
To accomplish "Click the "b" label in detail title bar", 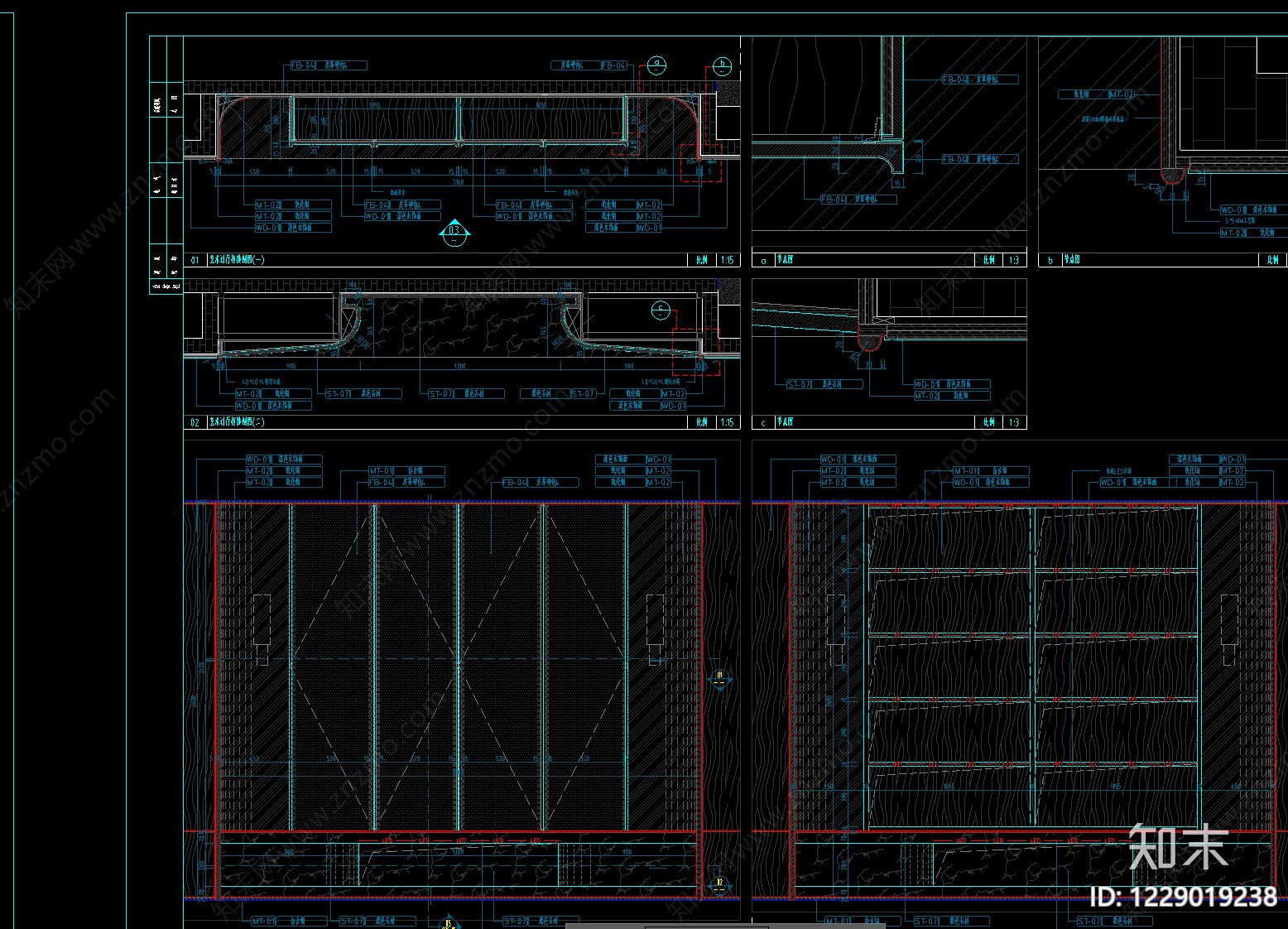I will coord(1050,260).
